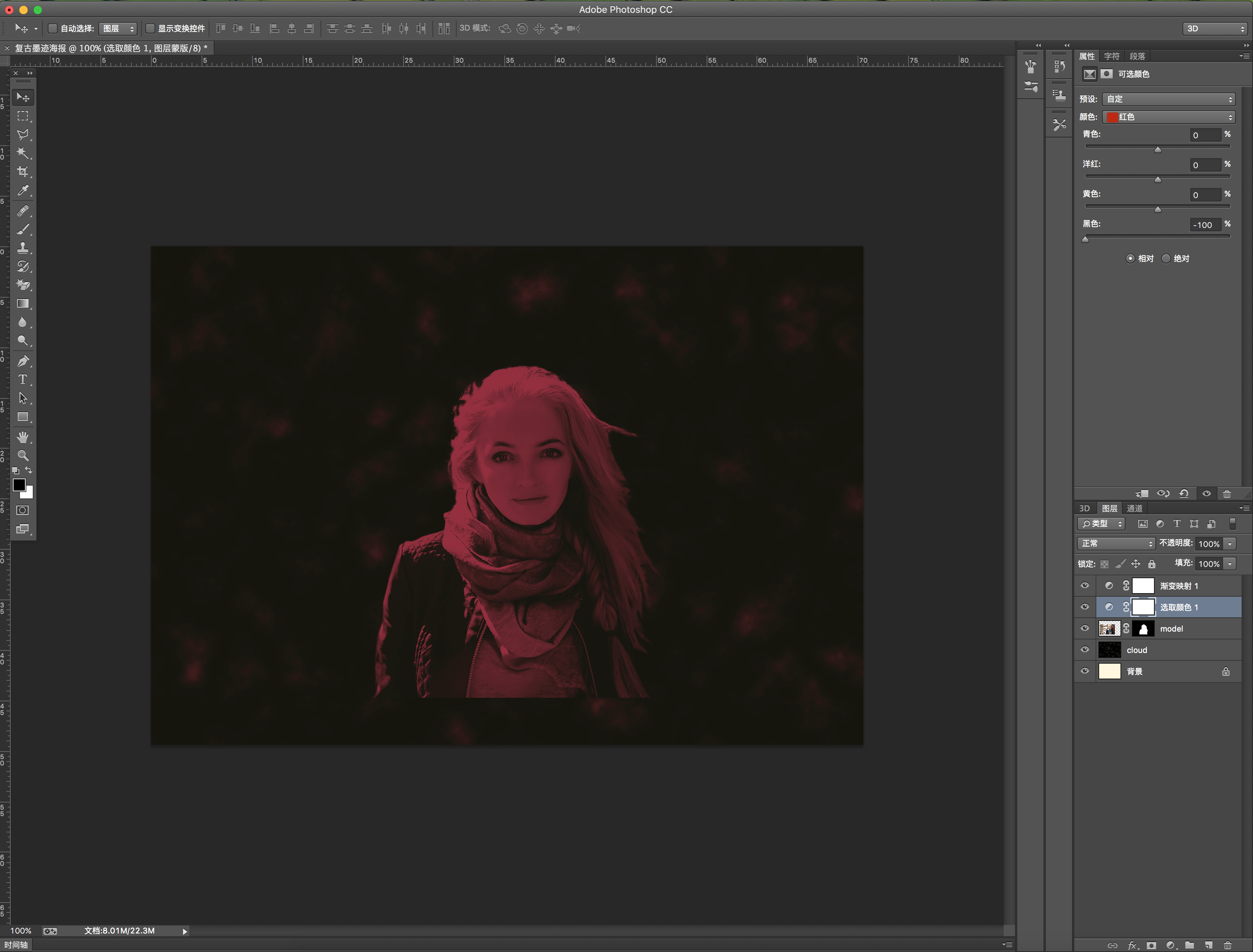
Task: Select the Crop tool
Action: tap(23, 172)
